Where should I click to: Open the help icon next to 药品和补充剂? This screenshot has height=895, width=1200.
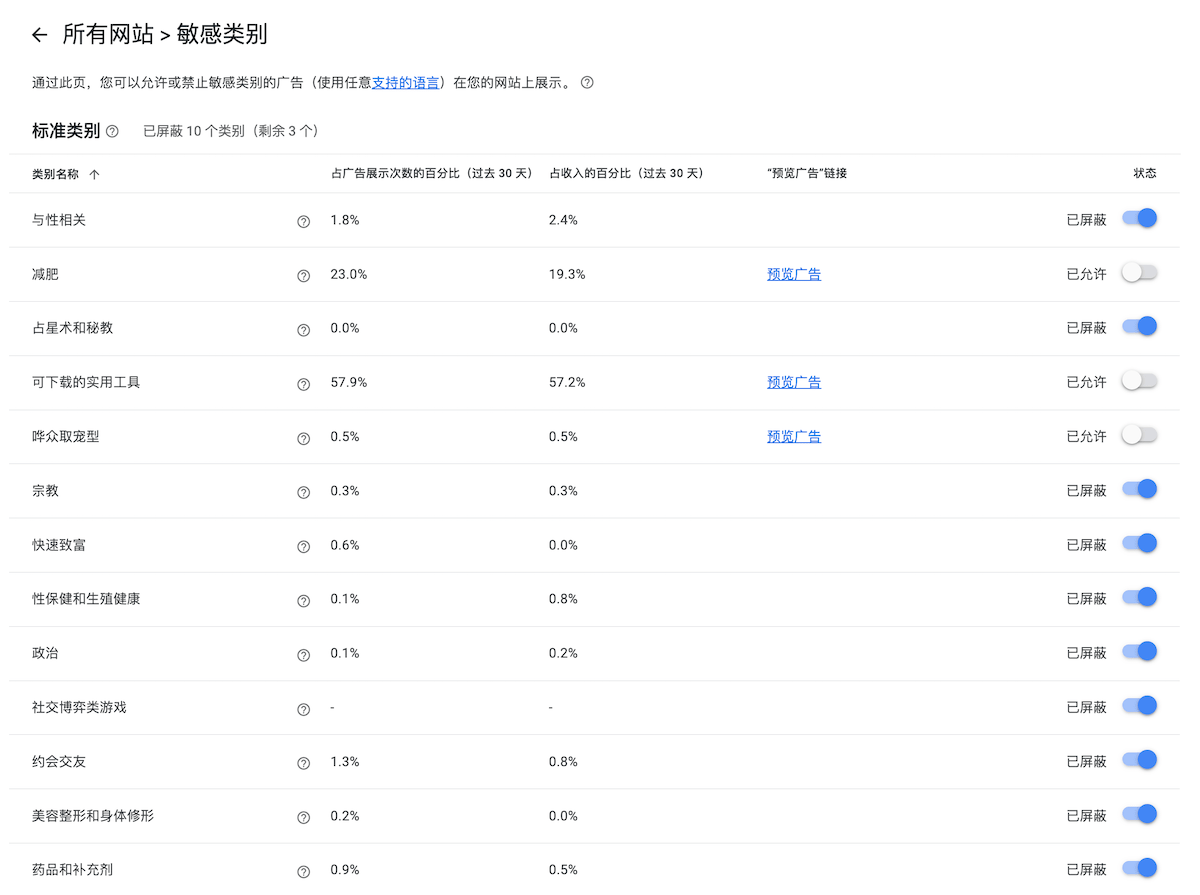click(303, 871)
